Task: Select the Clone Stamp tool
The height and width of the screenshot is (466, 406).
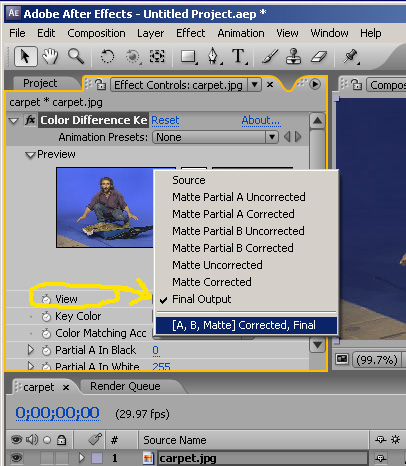Action: (294, 56)
